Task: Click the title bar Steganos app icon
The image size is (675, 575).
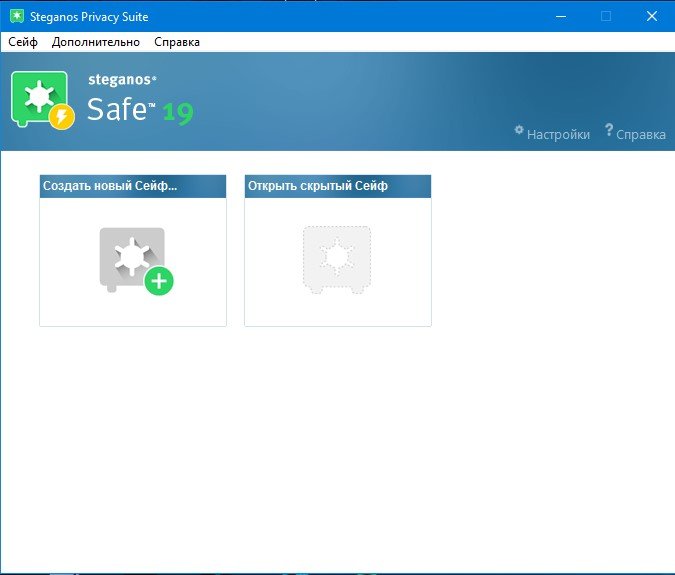Action: tap(17, 16)
